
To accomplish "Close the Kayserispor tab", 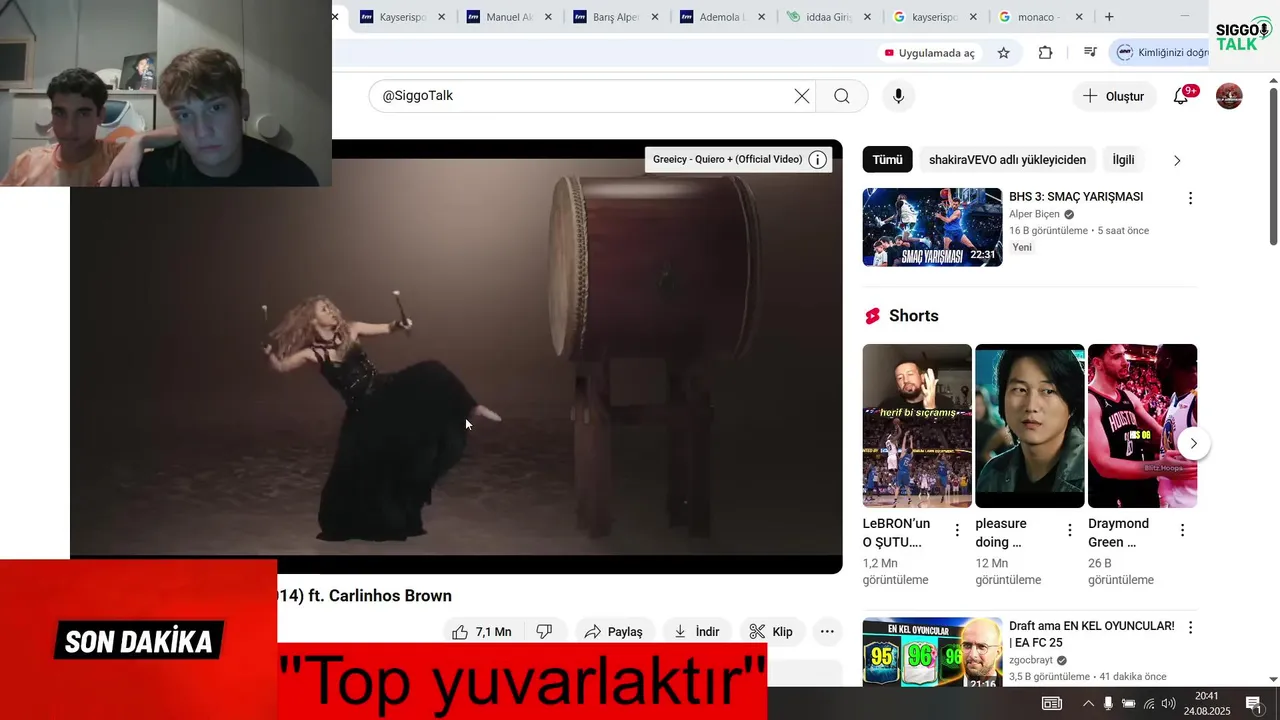I will 442,17.
